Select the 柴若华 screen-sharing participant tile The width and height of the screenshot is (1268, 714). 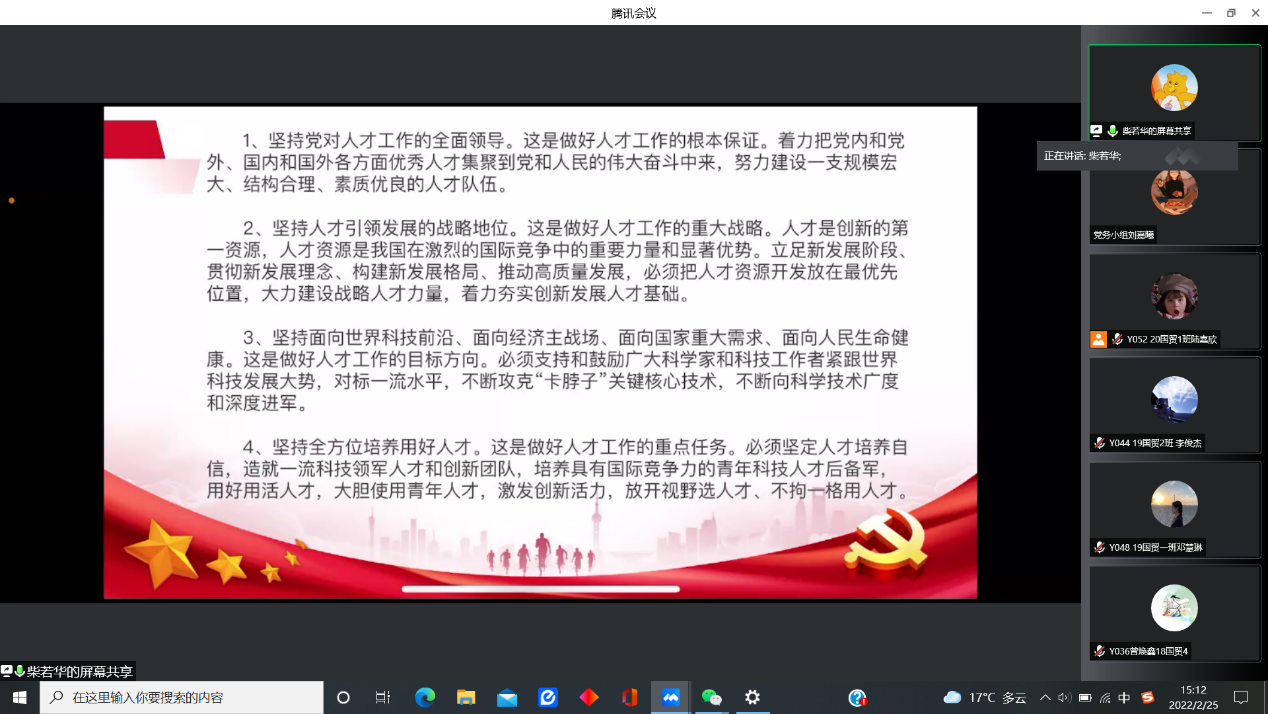tap(1174, 92)
